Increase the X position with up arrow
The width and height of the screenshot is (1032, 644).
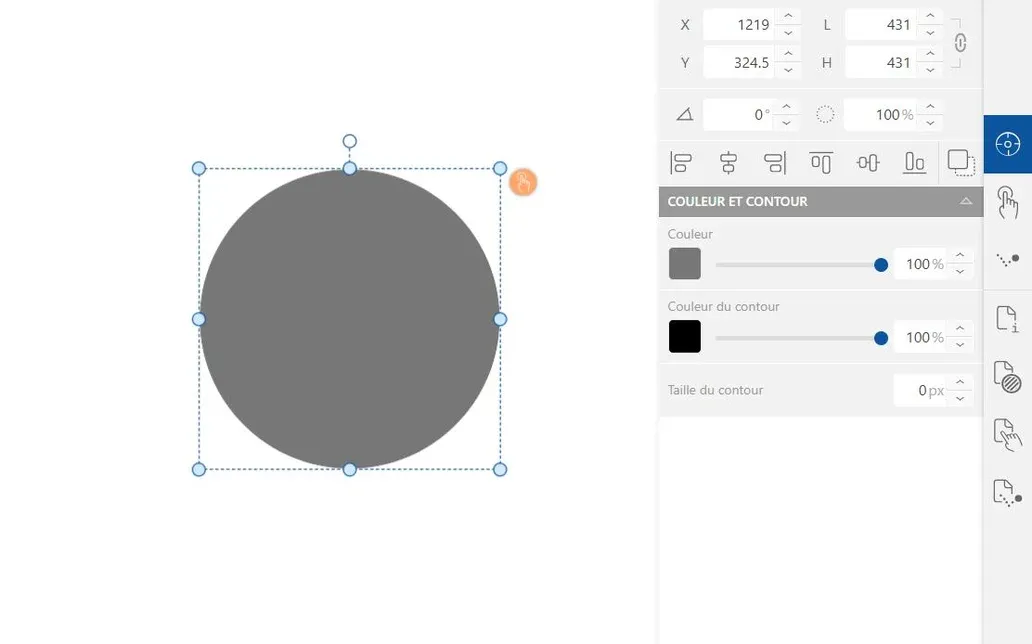788,17
